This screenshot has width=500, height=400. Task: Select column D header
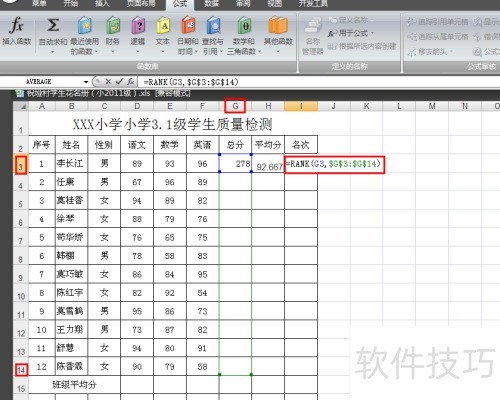137,106
